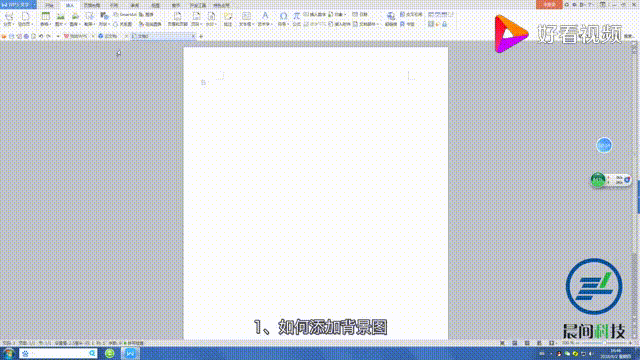Add a comment with the 批注 icon

(x=228, y=19)
